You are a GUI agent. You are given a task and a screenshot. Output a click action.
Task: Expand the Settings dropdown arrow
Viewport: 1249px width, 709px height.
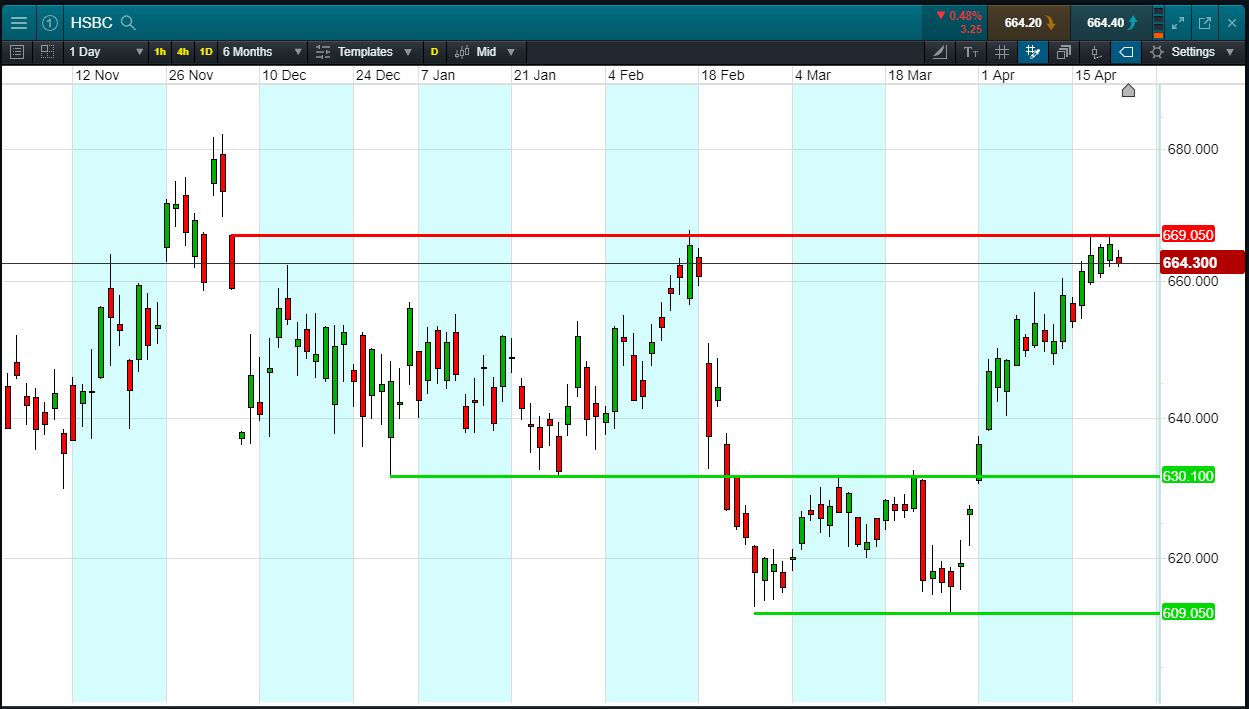[x=1230, y=51]
